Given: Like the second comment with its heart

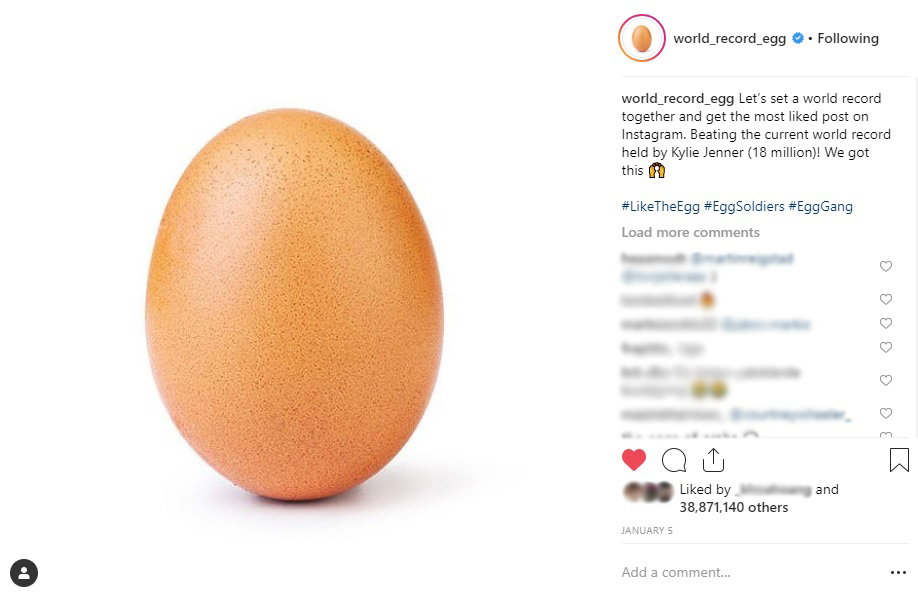Looking at the screenshot, I should 886,299.
